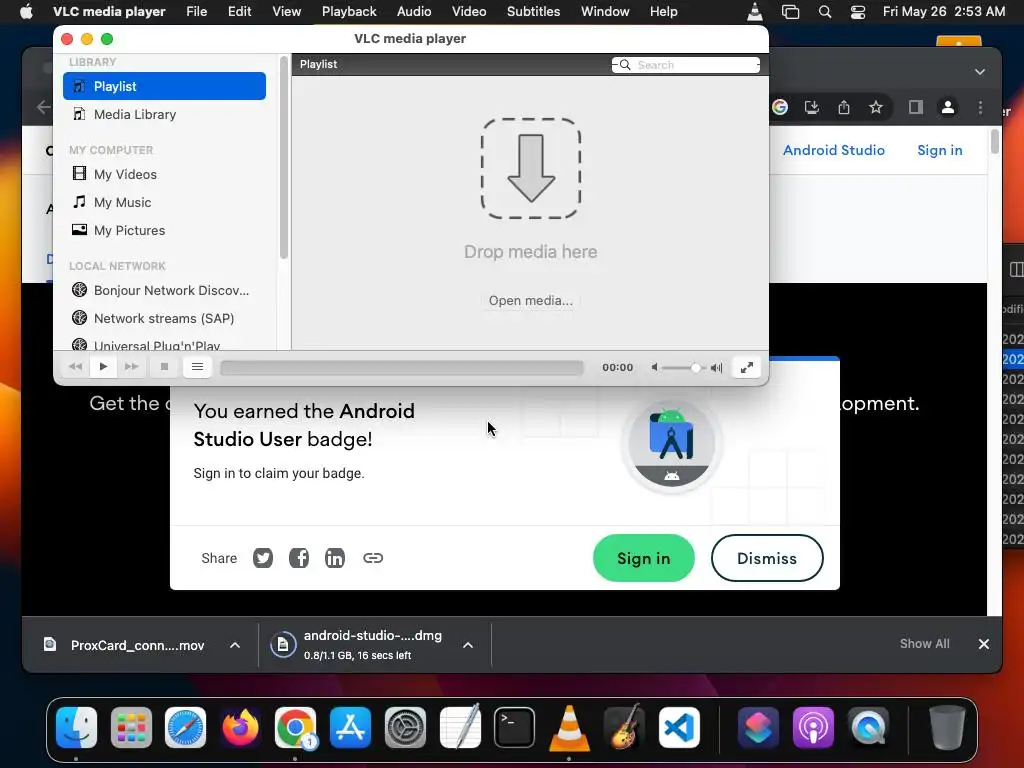Open GarageBand from the Dock

click(x=624, y=728)
